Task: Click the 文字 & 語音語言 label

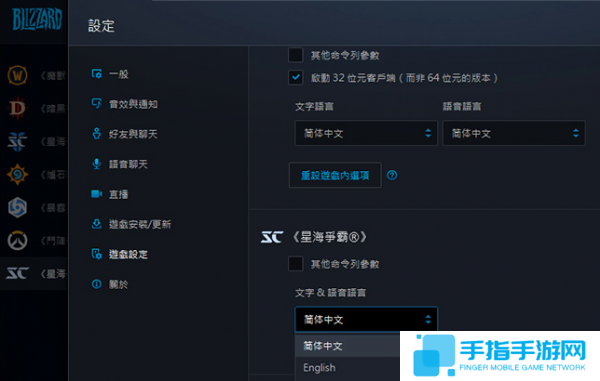Action: [x=330, y=293]
